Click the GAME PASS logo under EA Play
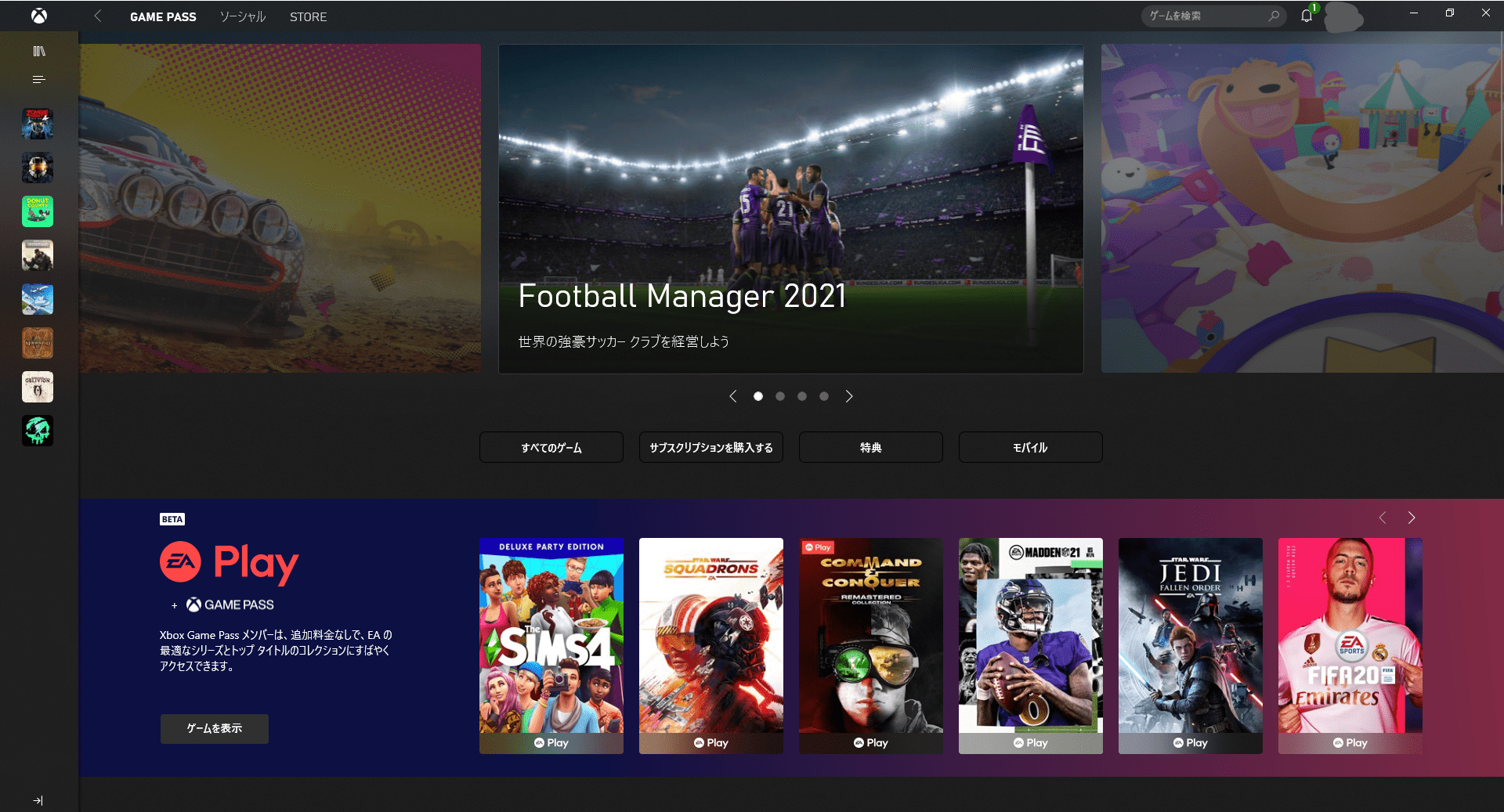Viewport: 1504px width, 812px height. pos(230,604)
